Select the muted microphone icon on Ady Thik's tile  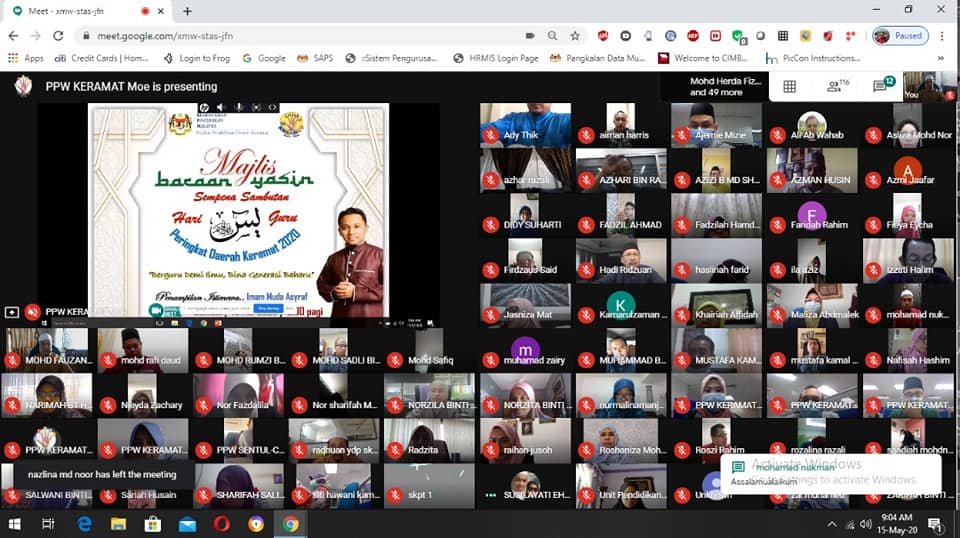pos(490,135)
